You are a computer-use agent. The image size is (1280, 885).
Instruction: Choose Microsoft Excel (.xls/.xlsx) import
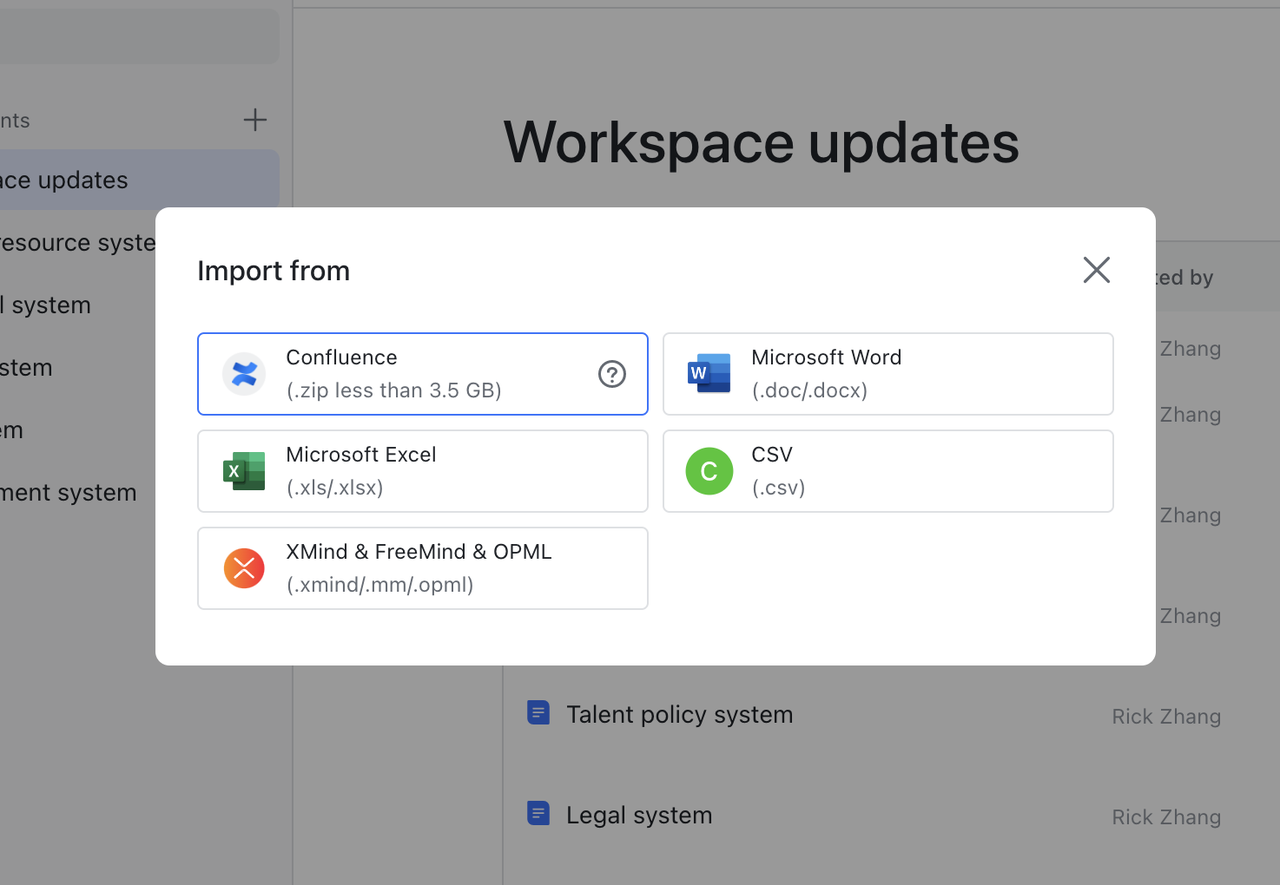point(422,471)
